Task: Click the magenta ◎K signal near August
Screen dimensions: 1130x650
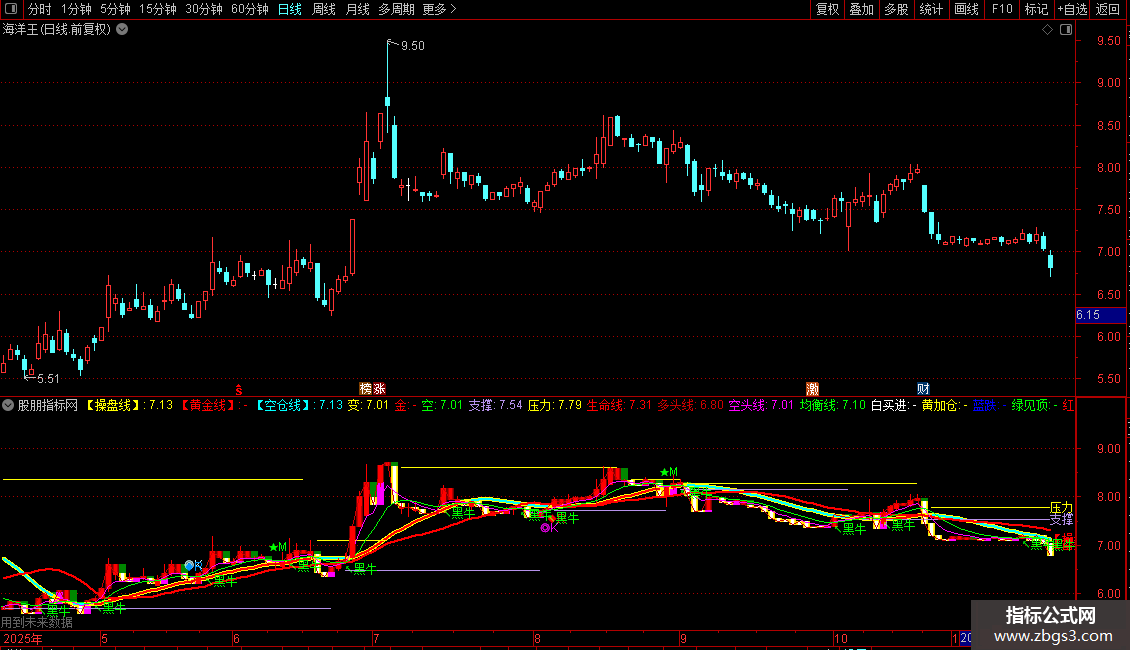Action: [x=549, y=527]
